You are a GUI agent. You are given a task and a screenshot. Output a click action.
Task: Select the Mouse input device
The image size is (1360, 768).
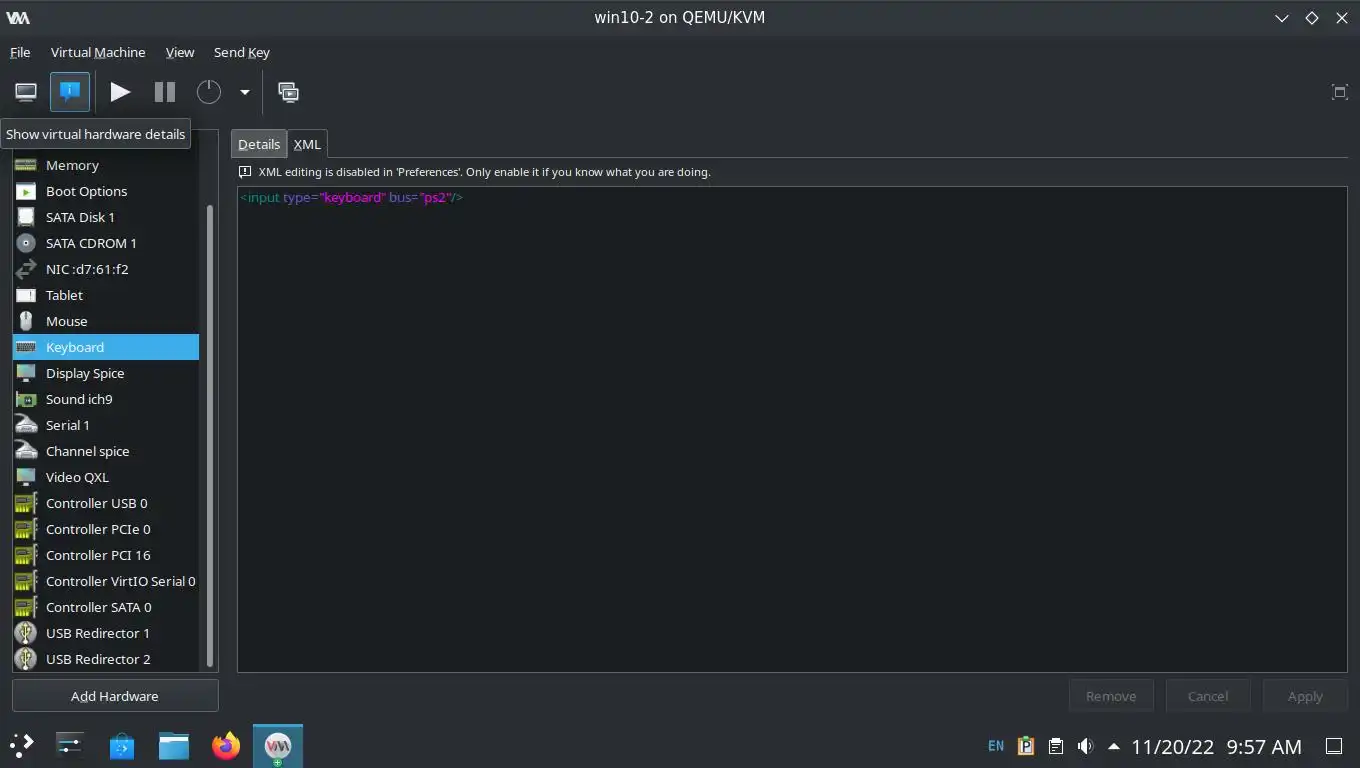click(106, 321)
